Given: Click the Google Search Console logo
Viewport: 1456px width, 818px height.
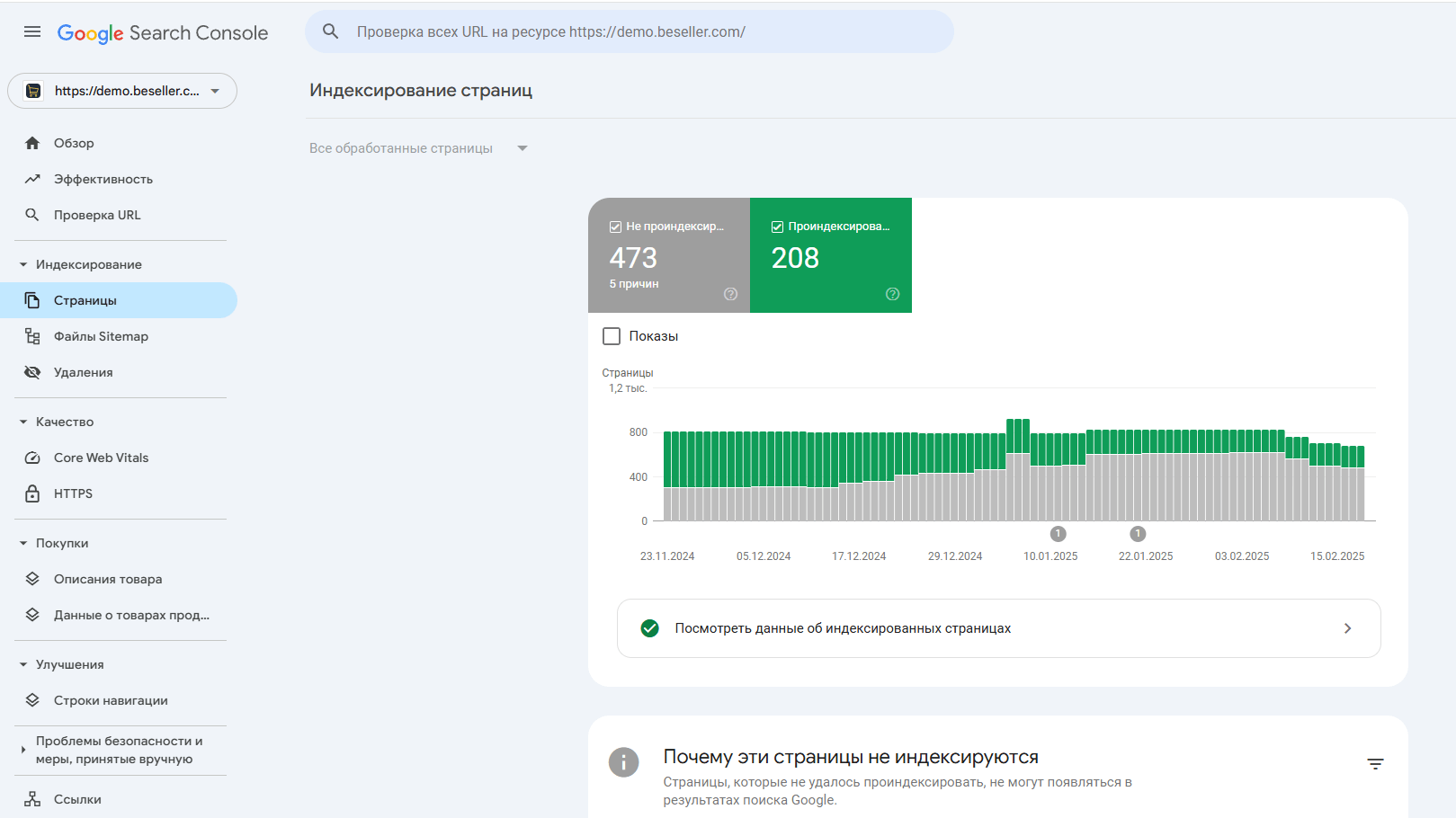Looking at the screenshot, I should pos(163,33).
